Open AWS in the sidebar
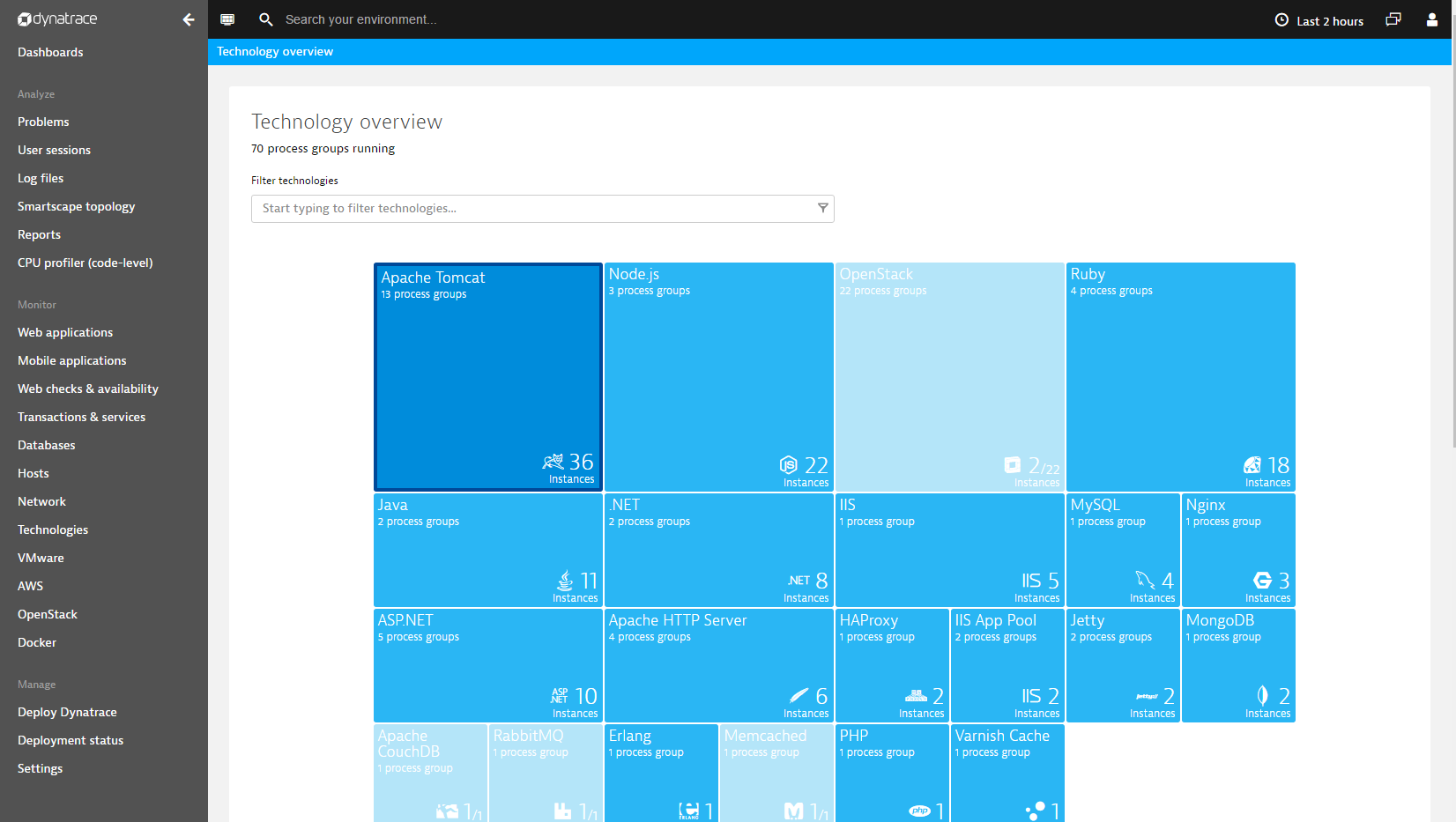1456x822 pixels. pyautogui.click(x=30, y=586)
